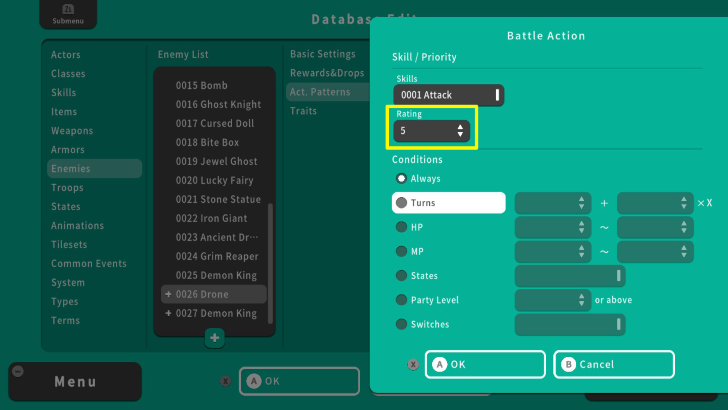728x410 pixels.
Task: Click the MP lower bound stepper
Action: 553,251
